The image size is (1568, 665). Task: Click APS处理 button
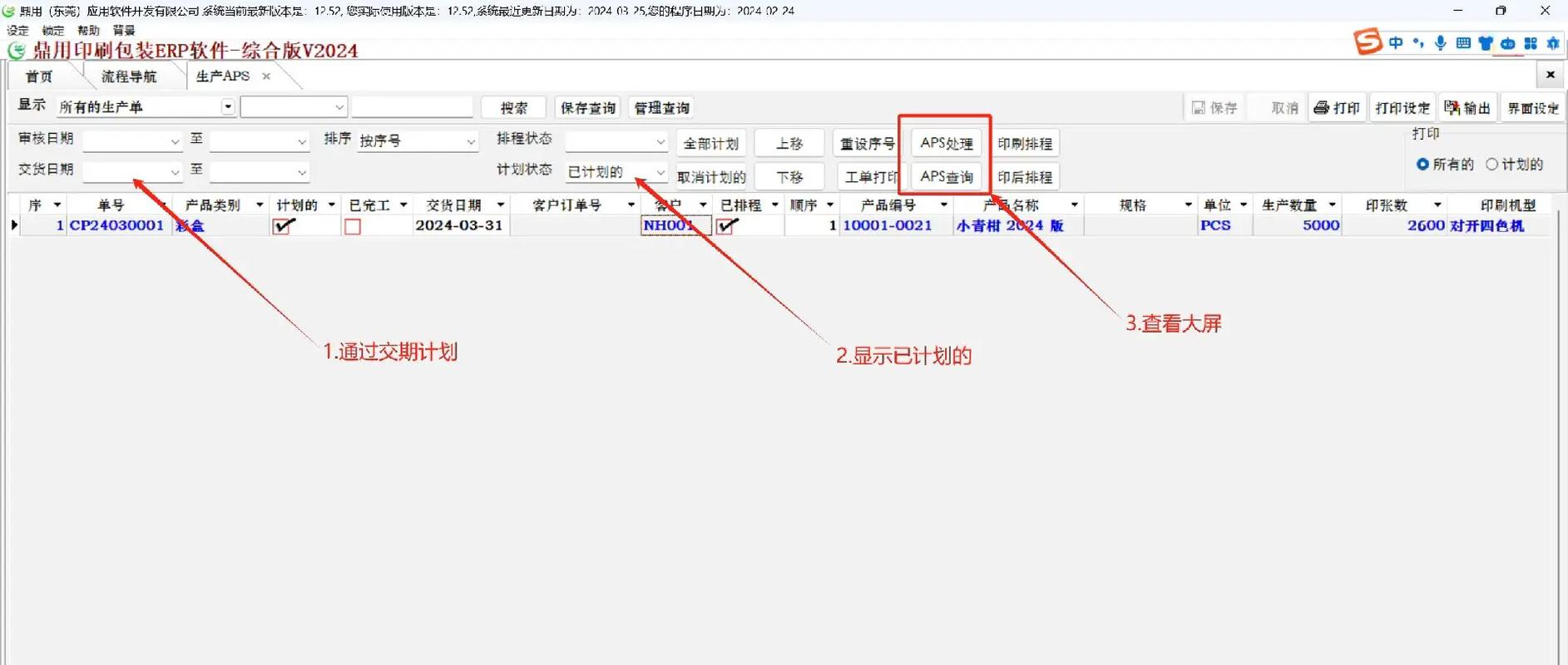[x=947, y=143]
